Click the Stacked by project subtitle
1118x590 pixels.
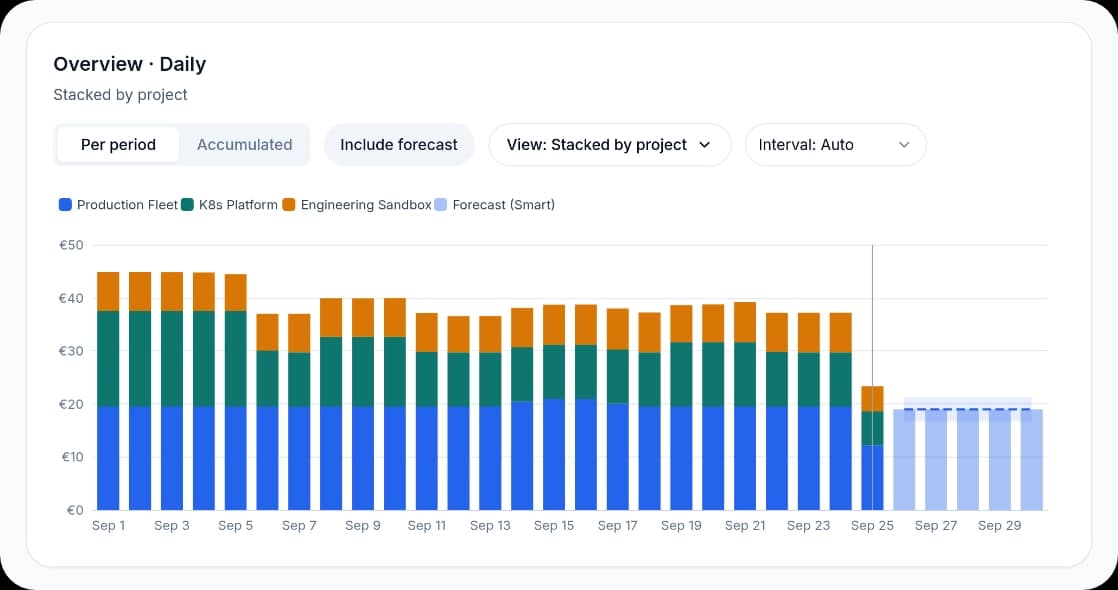coord(120,95)
